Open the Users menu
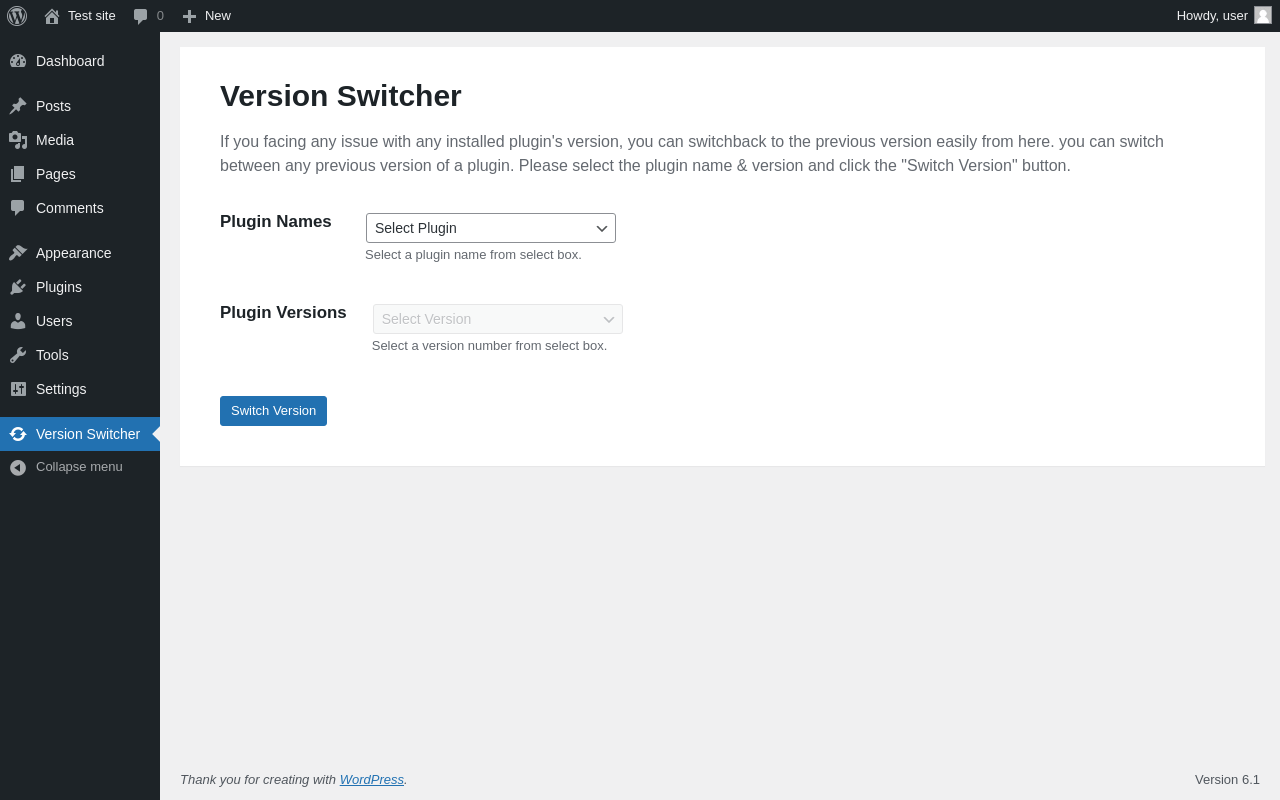1280x800 pixels. pyautogui.click(x=80, y=321)
